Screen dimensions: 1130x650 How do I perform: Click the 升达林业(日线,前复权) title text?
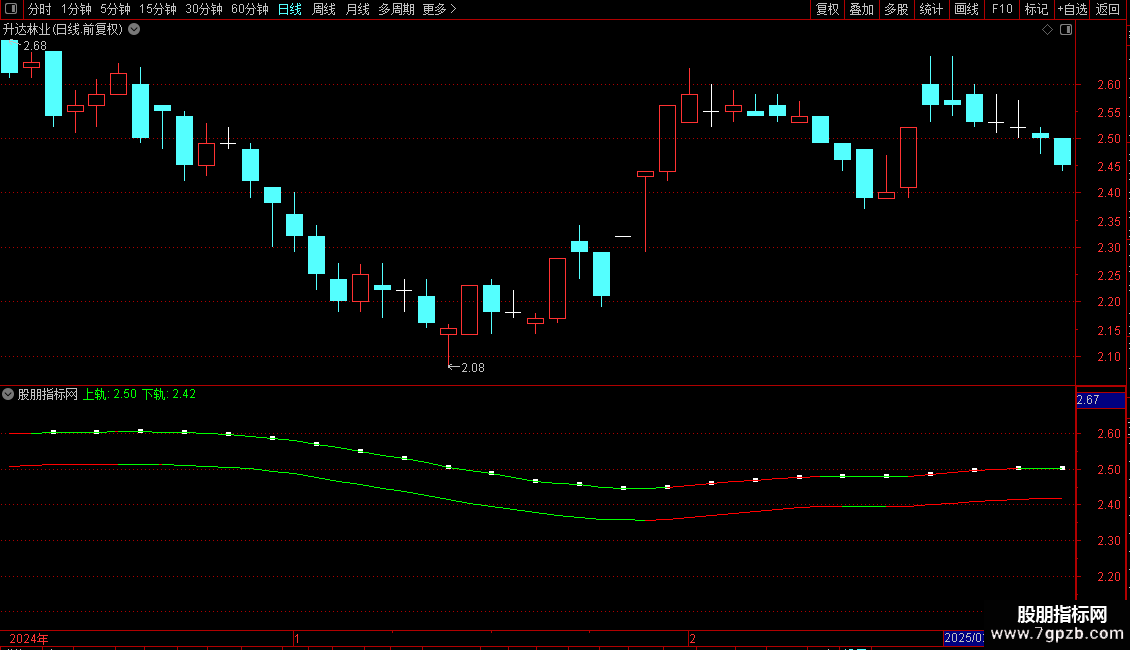pyautogui.click(x=63, y=30)
